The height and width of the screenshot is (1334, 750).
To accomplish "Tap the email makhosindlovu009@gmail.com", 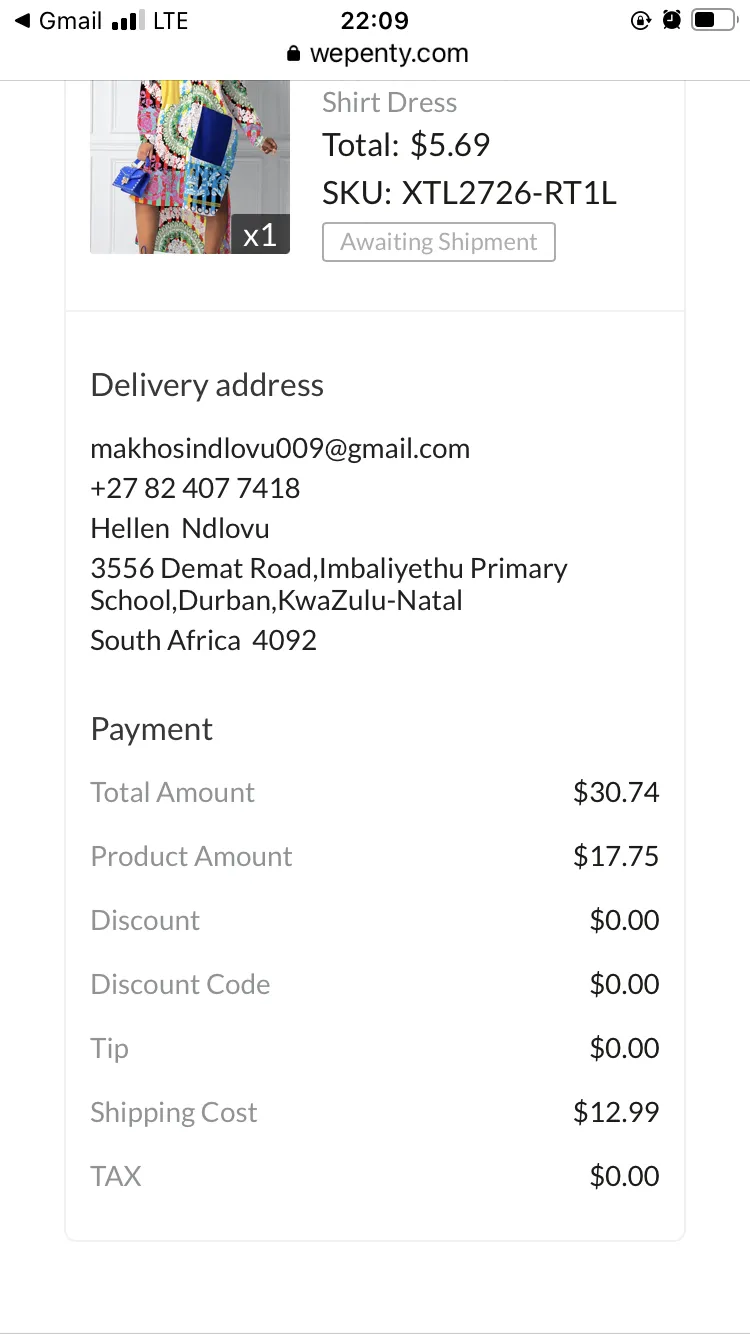I will click(280, 449).
